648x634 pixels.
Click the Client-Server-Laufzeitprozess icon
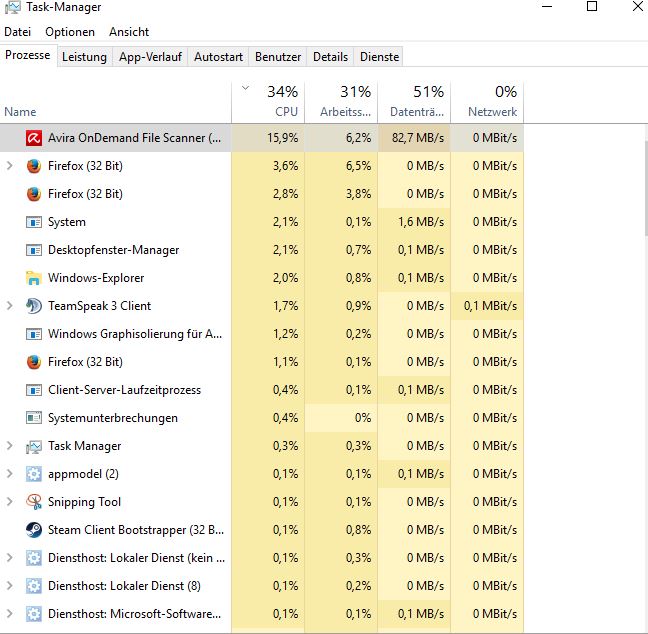pos(33,390)
